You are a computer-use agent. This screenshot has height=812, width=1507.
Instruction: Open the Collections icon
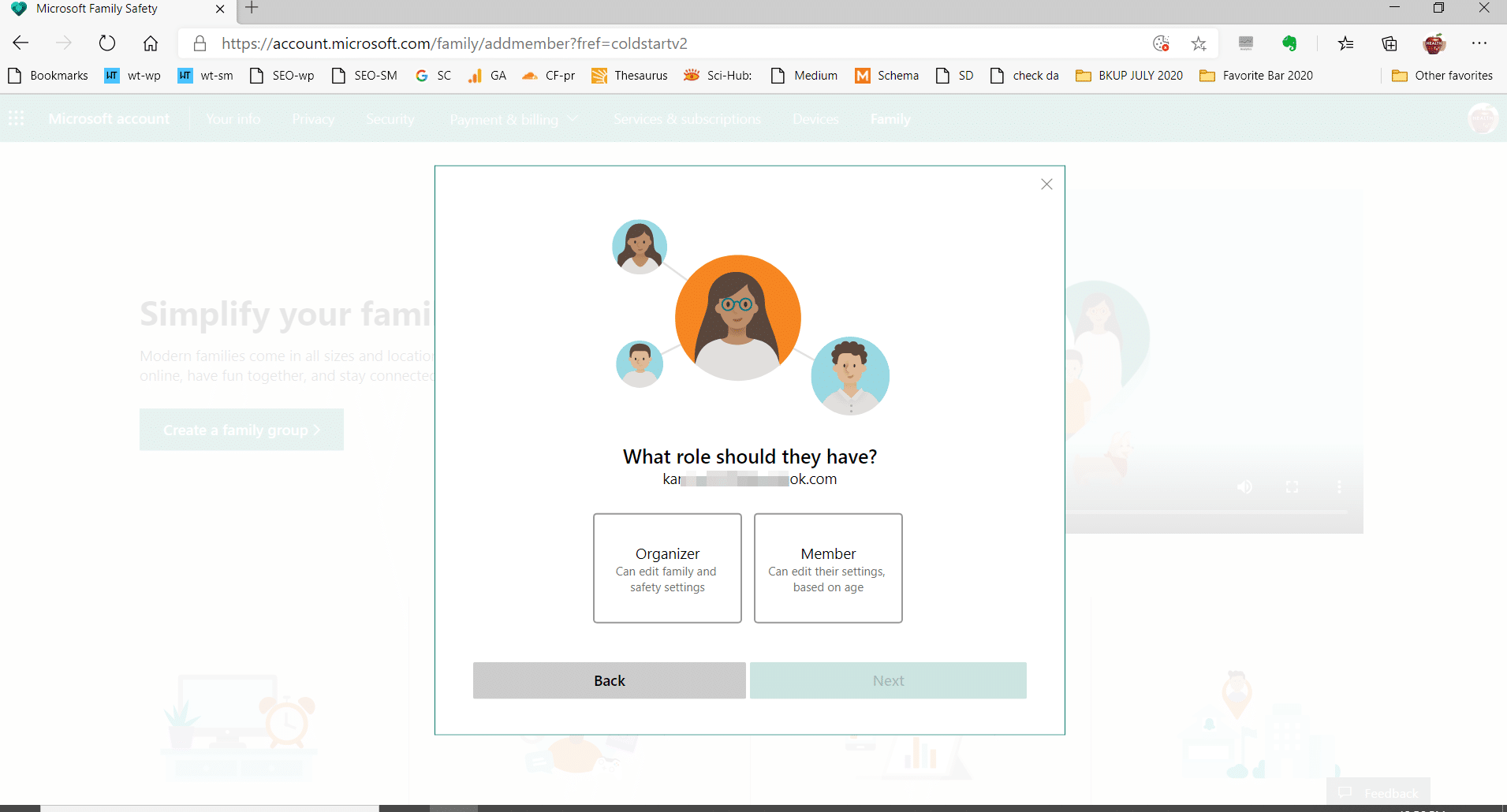1389,43
